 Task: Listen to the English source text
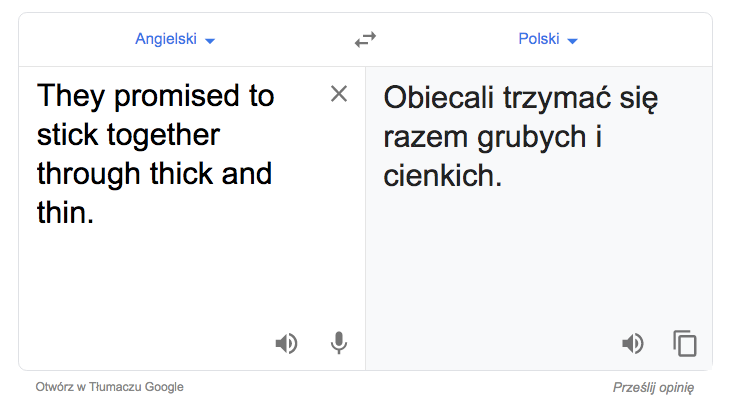(286, 344)
